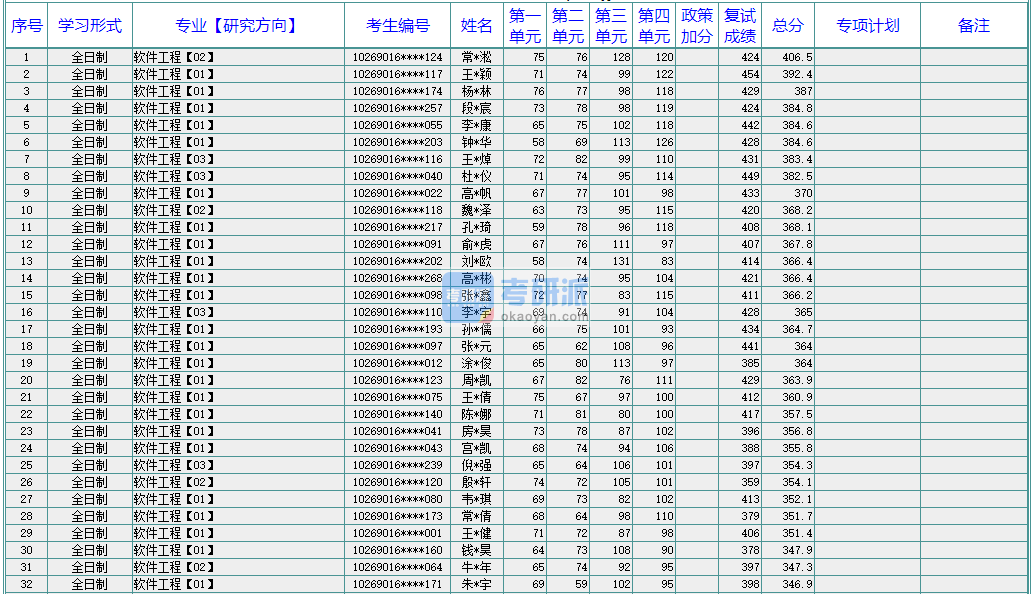The height and width of the screenshot is (594, 1033).
Task: Click the 姓名 column header
Action: 477,26
